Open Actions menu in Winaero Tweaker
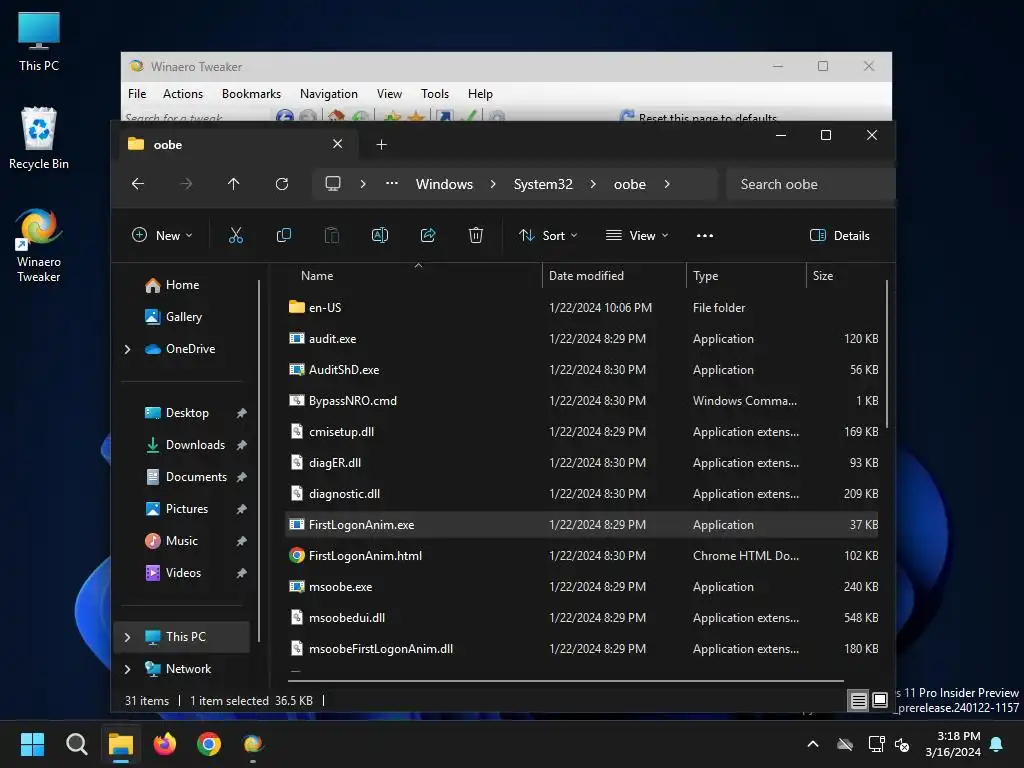Image resolution: width=1024 pixels, height=768 pixels. [183, 94]
